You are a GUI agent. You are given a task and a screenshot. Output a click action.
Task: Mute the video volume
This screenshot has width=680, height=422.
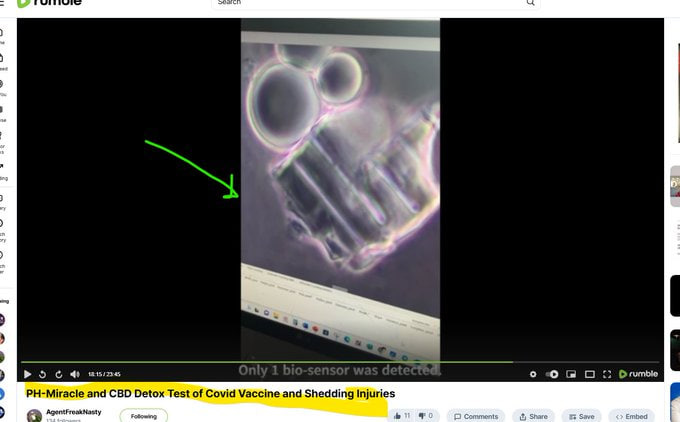75,374
